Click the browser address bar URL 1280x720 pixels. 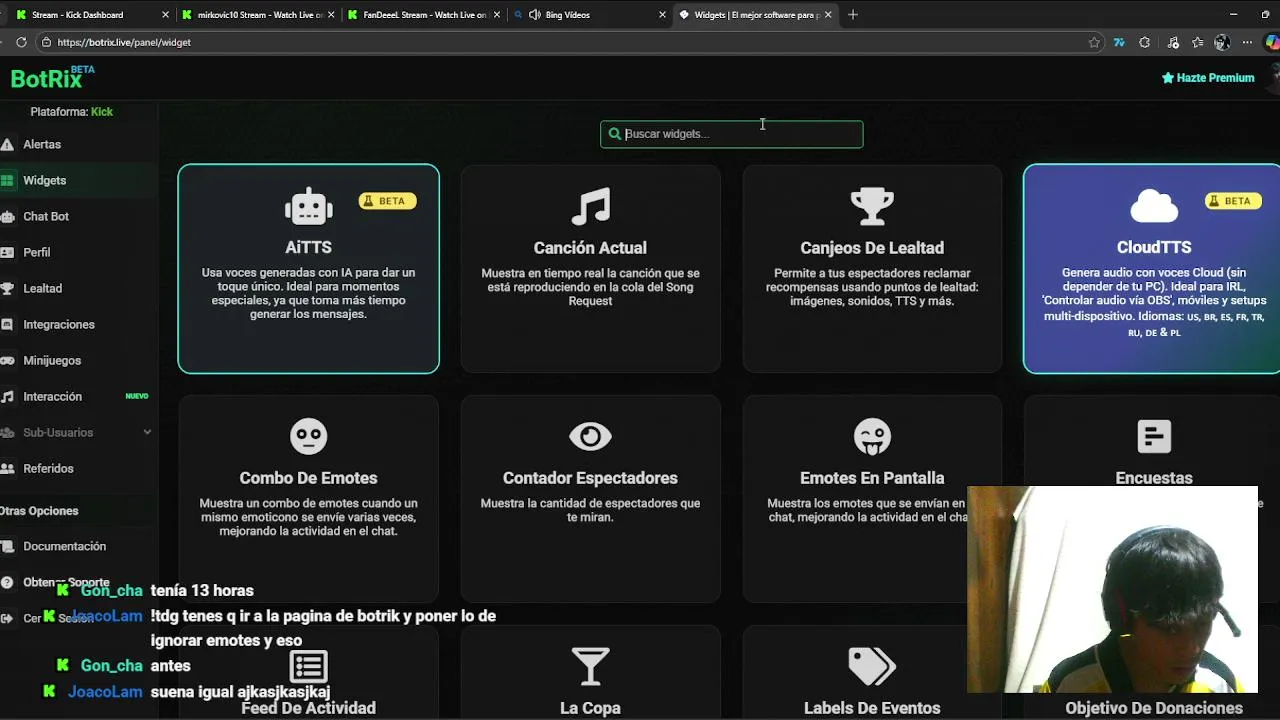tap(124, 42)
